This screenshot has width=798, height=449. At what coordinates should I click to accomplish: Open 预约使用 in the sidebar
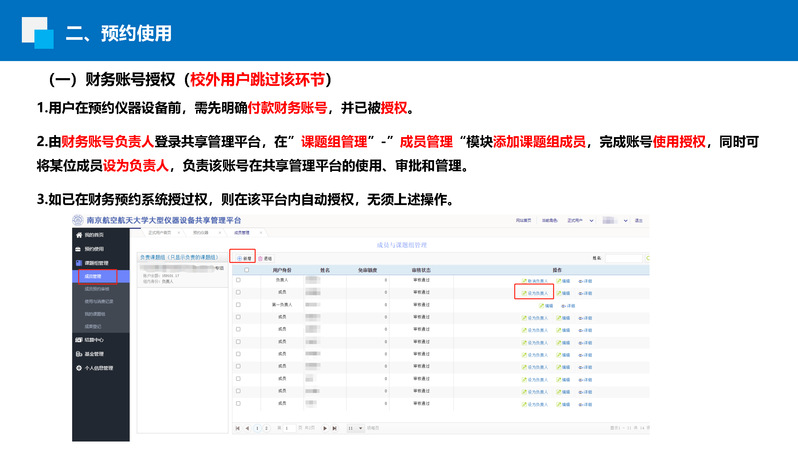tap(94, 248)
